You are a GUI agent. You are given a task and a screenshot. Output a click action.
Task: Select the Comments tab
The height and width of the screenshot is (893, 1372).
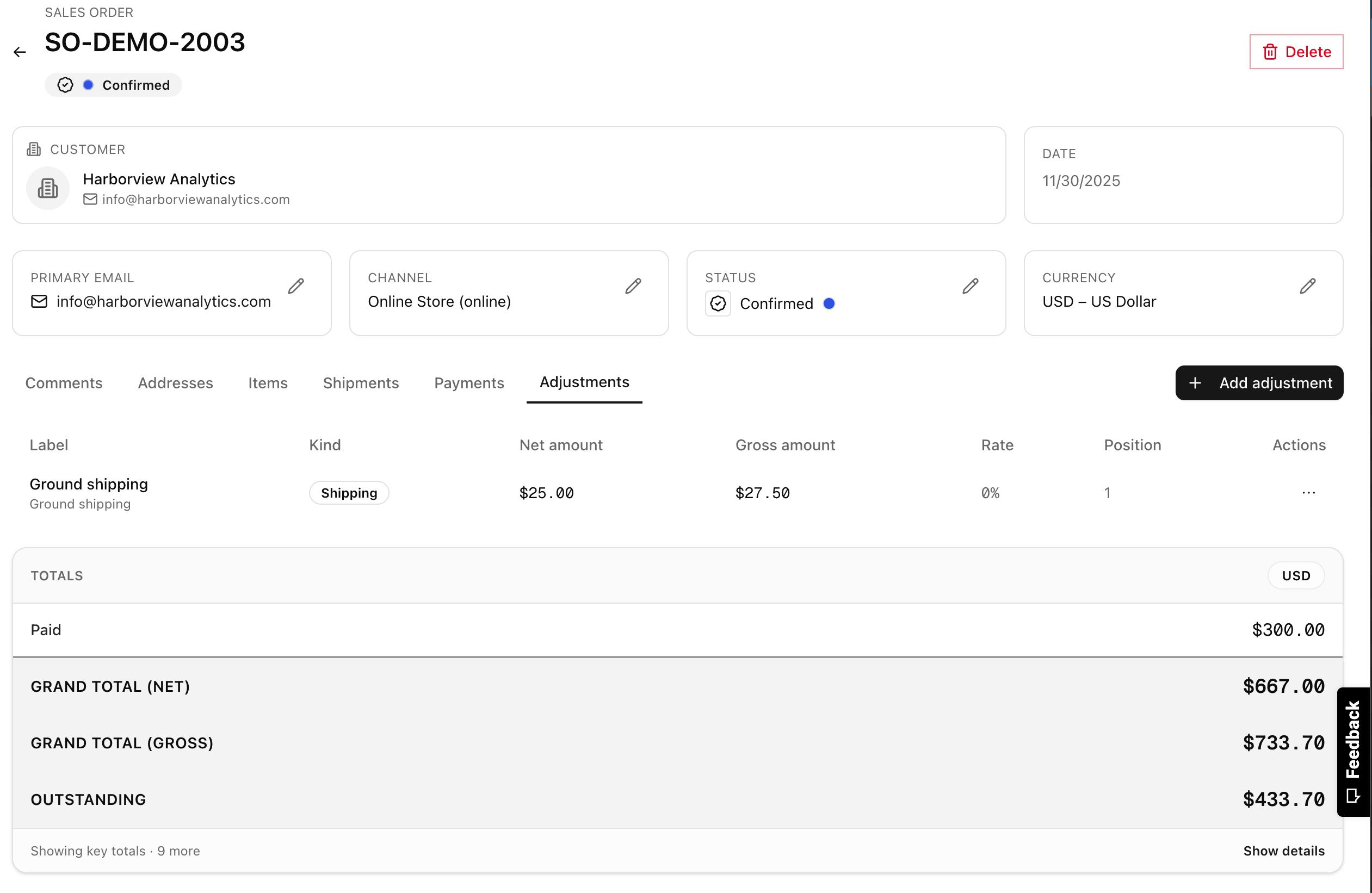click(x=64, y=383)
